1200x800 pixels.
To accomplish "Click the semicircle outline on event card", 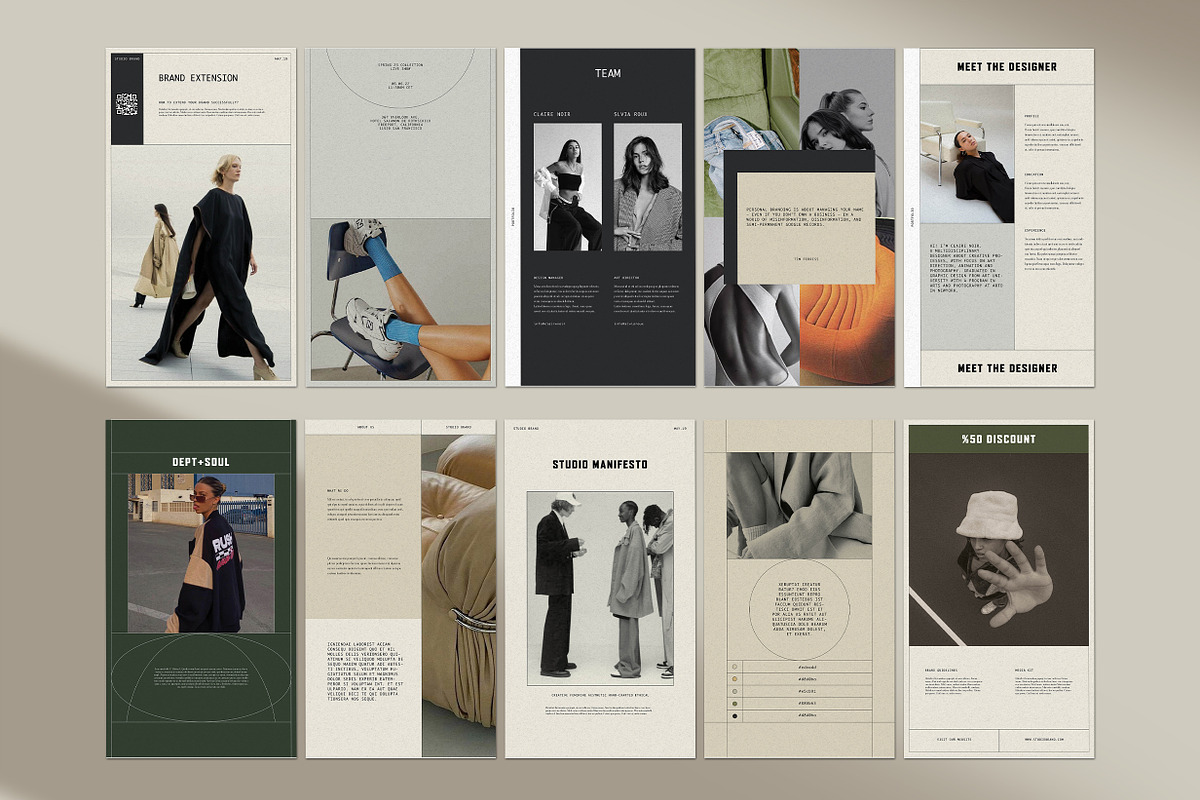I will pyautogui.click(x=400, y=79).
